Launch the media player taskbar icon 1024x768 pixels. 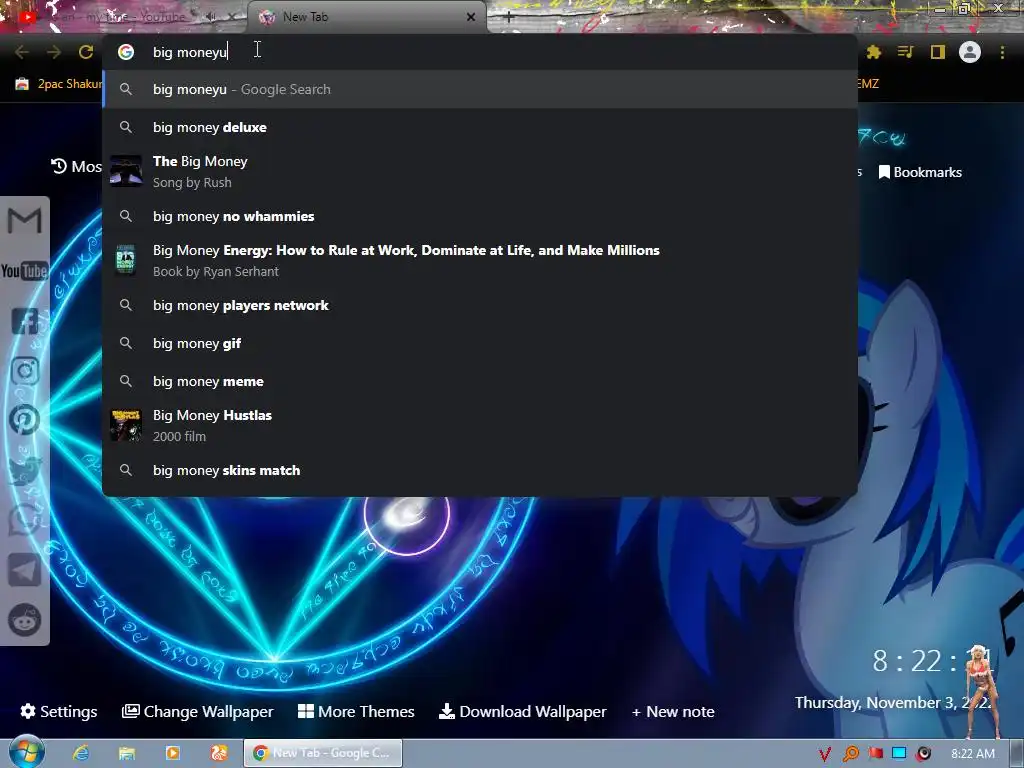coord(172,753)
